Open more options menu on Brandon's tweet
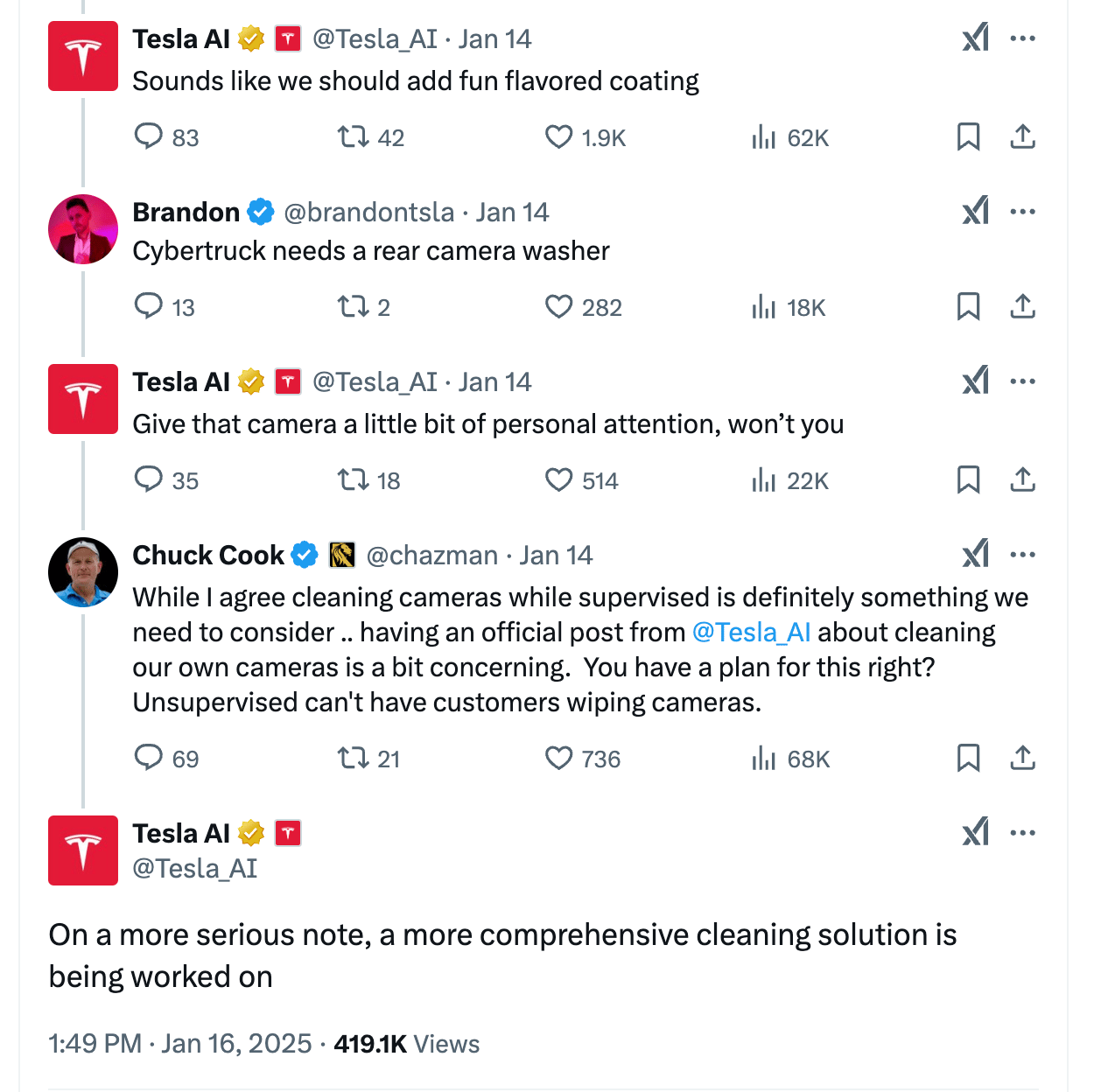The width and height of the screenshot is (1108, 1092). coord(1022,212)
